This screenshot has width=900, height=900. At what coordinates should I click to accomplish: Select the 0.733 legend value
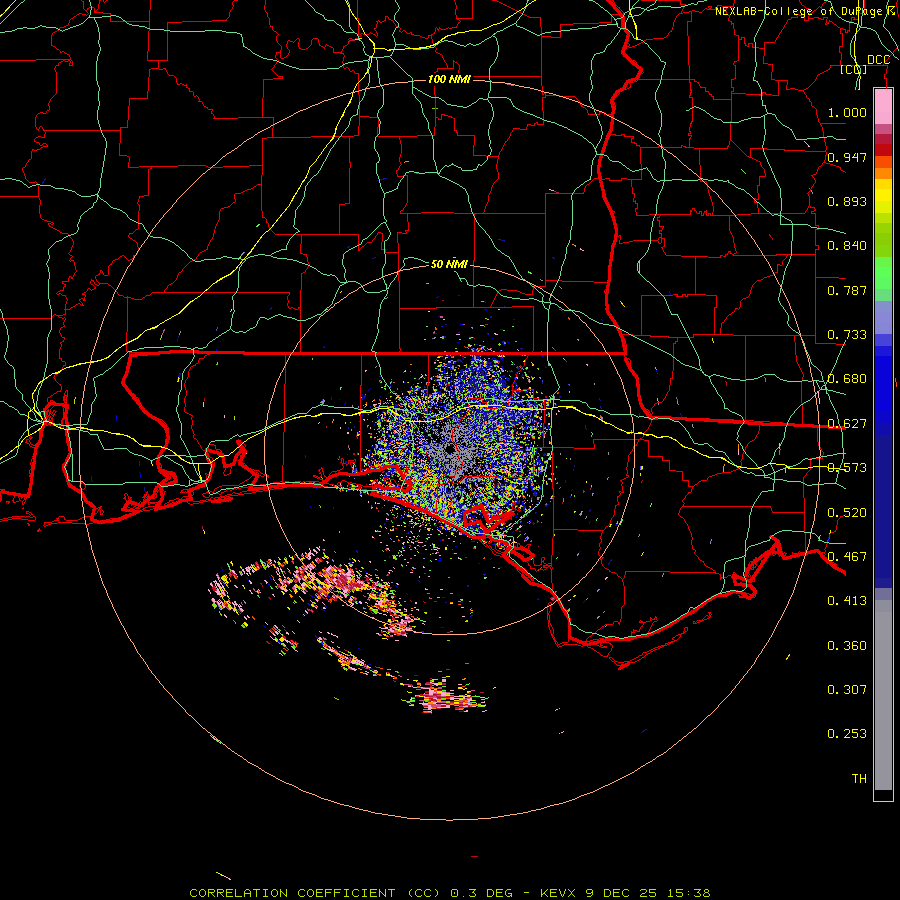point(847,335)
